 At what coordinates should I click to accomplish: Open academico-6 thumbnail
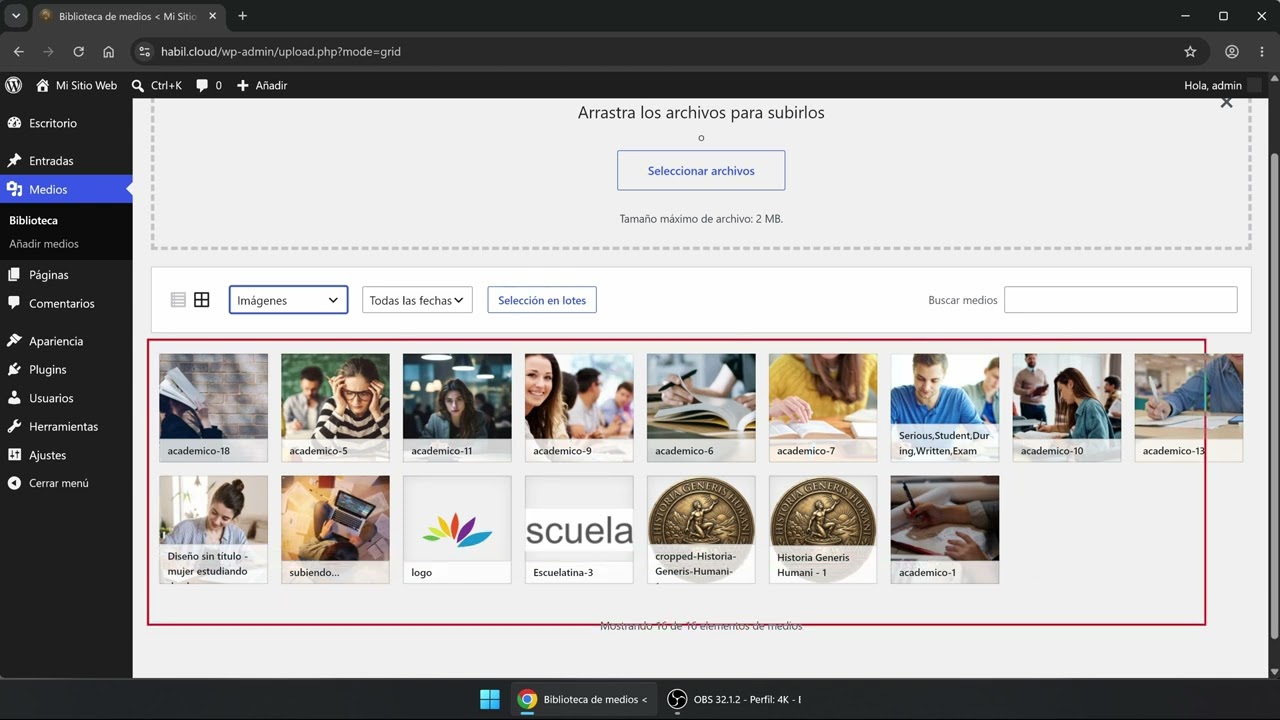(x=701, y=407)
